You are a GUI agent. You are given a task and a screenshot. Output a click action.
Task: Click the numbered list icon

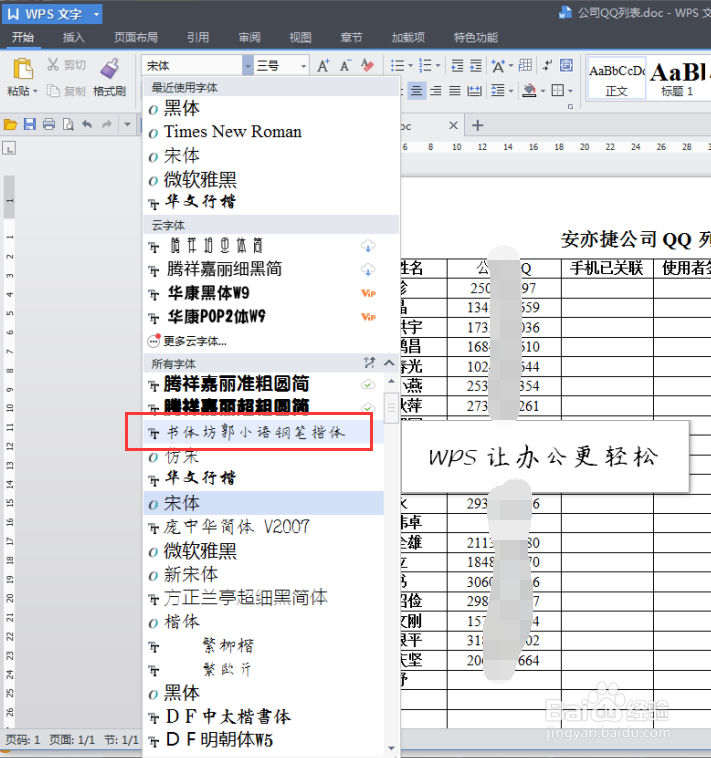pyautogui.click(x=425, y=65)
